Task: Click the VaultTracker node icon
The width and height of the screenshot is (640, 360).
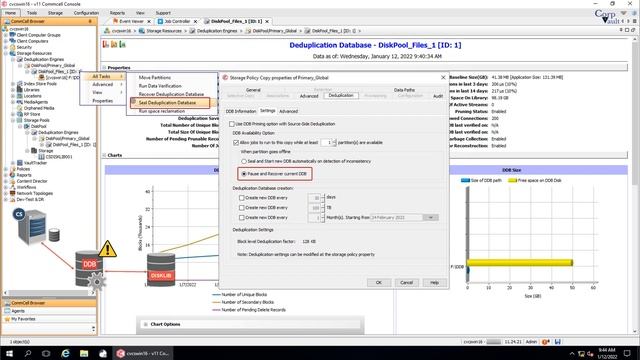Action: pos(20,163)
